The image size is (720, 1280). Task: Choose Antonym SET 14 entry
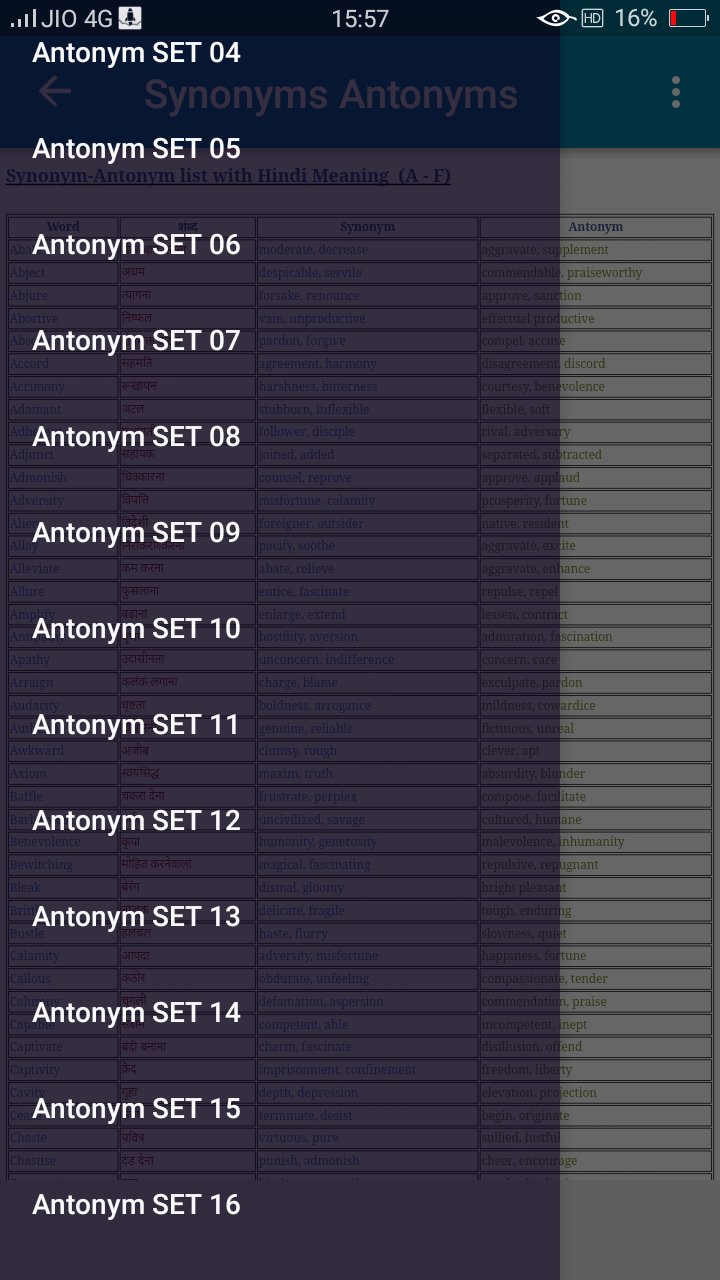pos(137,1013)
